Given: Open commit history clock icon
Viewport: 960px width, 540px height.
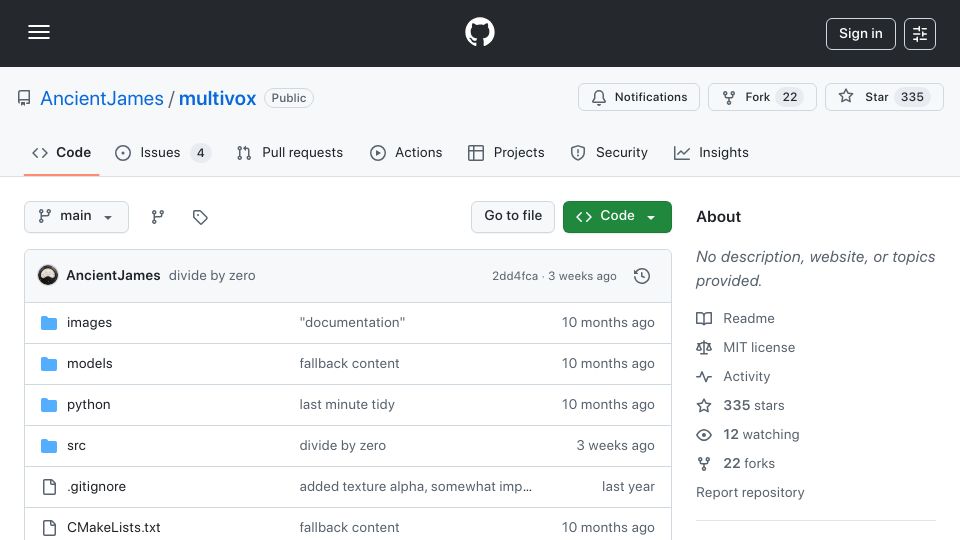Looking at the screenshot, I should pyautogui.click(x=642, y=276).
